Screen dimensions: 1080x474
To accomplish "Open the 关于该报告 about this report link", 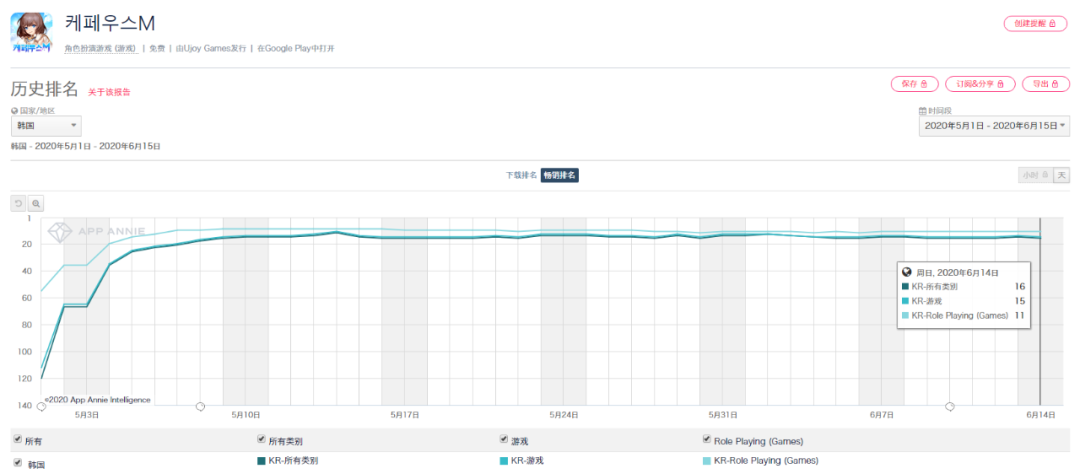I will 109,92.
